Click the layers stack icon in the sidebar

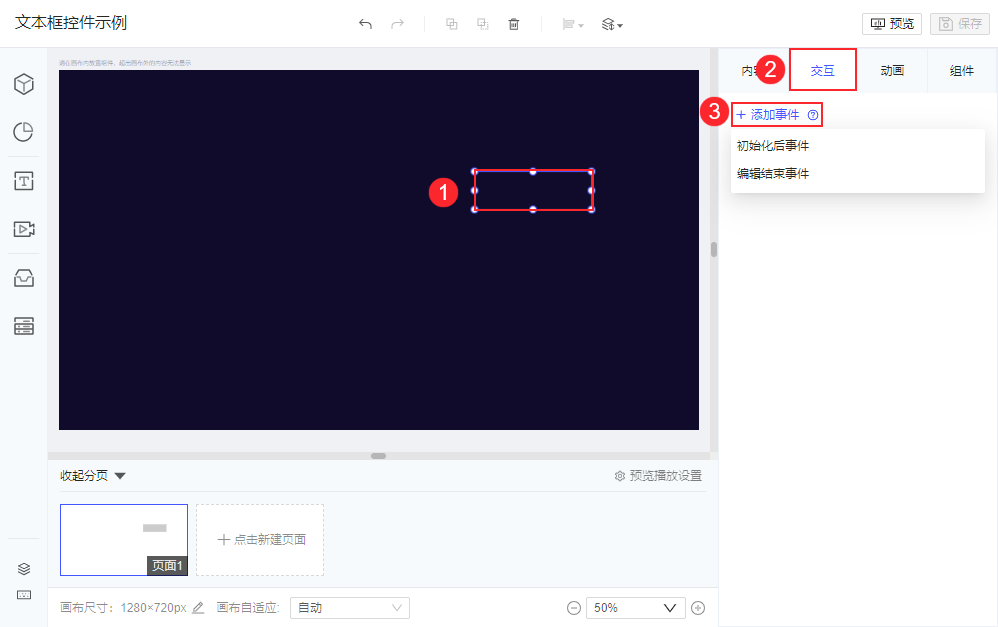coord(24,568)
